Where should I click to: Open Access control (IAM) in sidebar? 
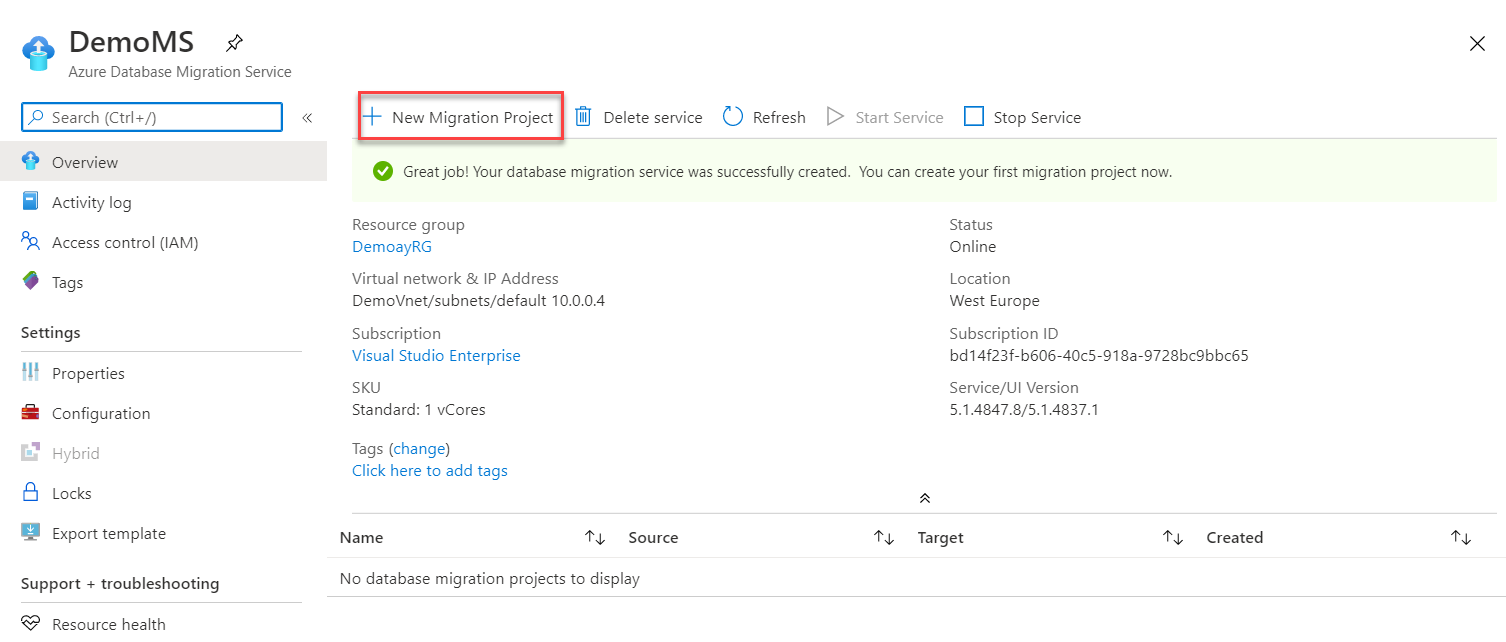[x=124, y=242]
